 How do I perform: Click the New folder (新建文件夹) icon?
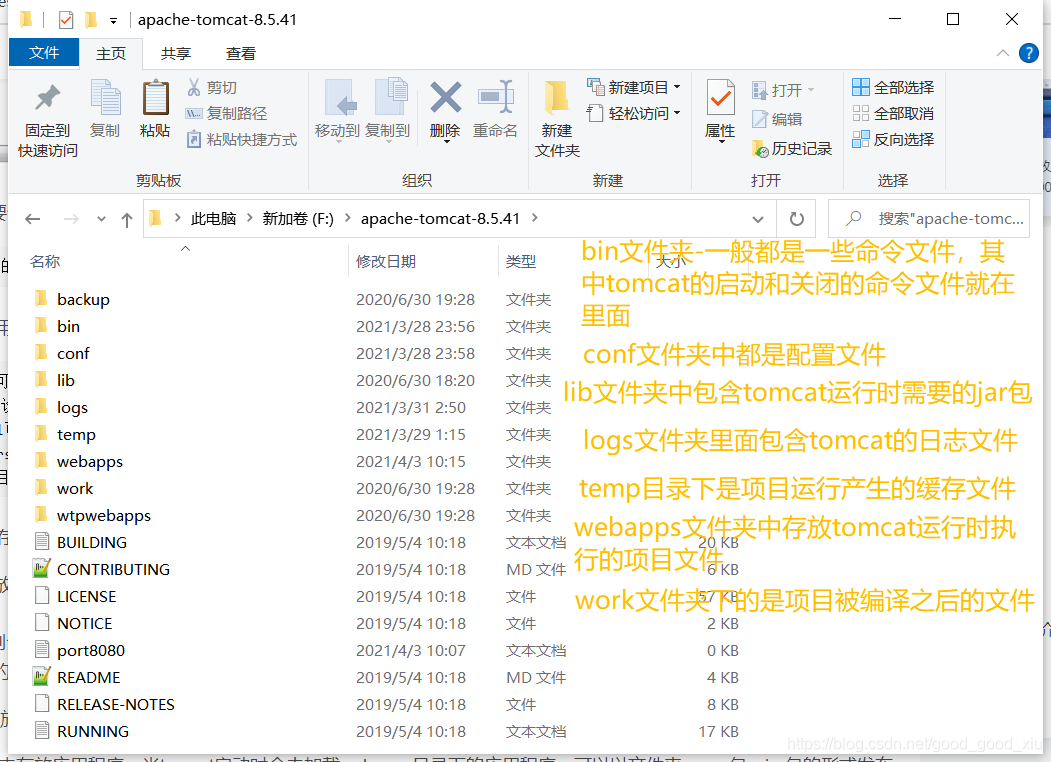(557, 98)
